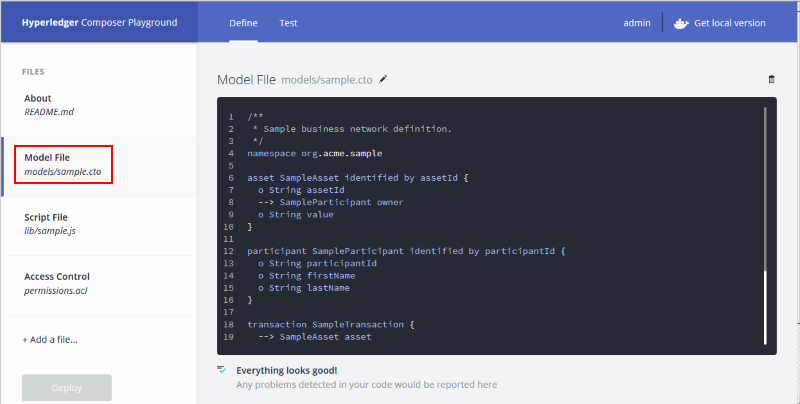Switch to the Test tab
The image size is (800, 404).
[288, 23]
